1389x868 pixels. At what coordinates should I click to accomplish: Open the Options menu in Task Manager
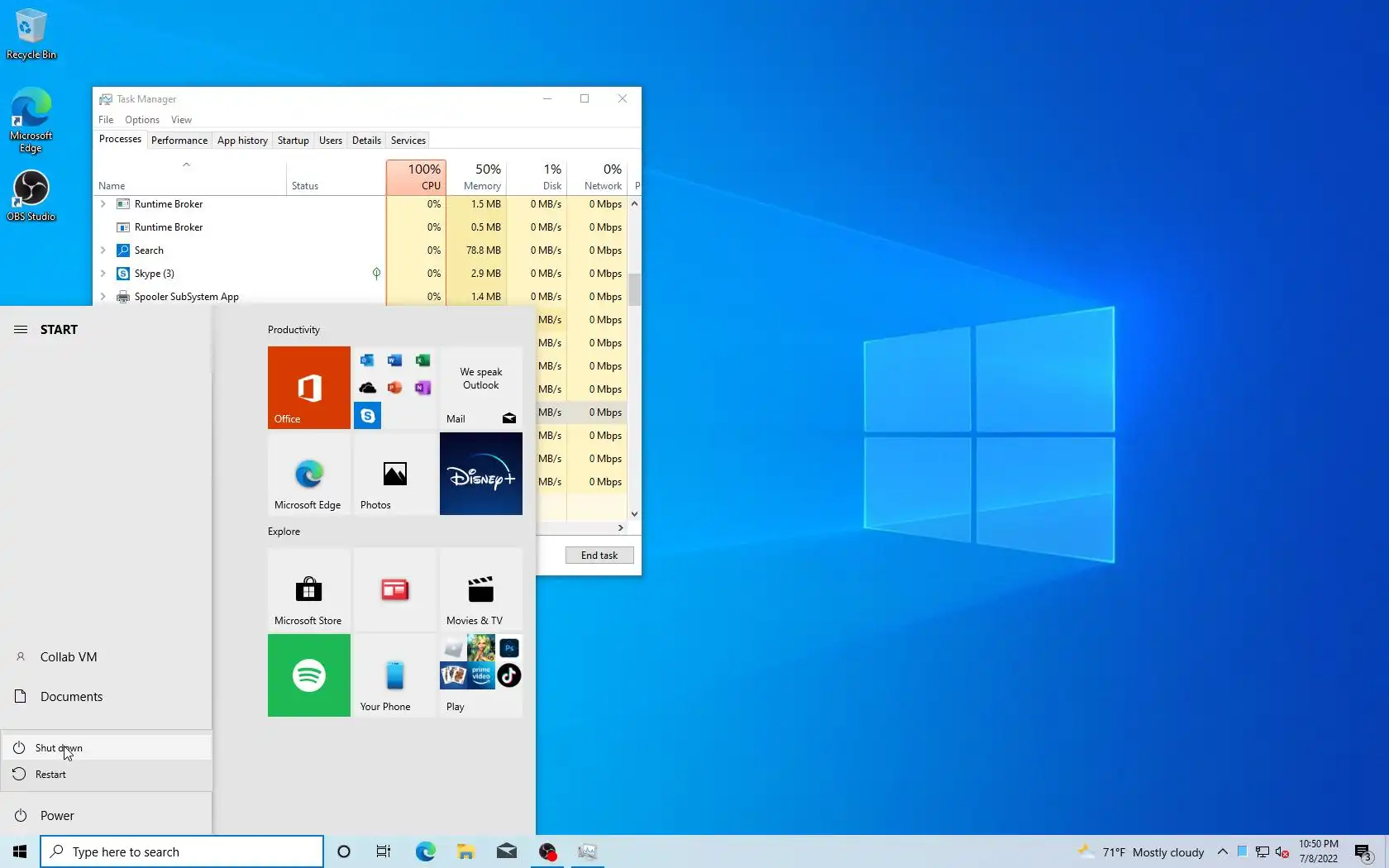tap(142, 120)
